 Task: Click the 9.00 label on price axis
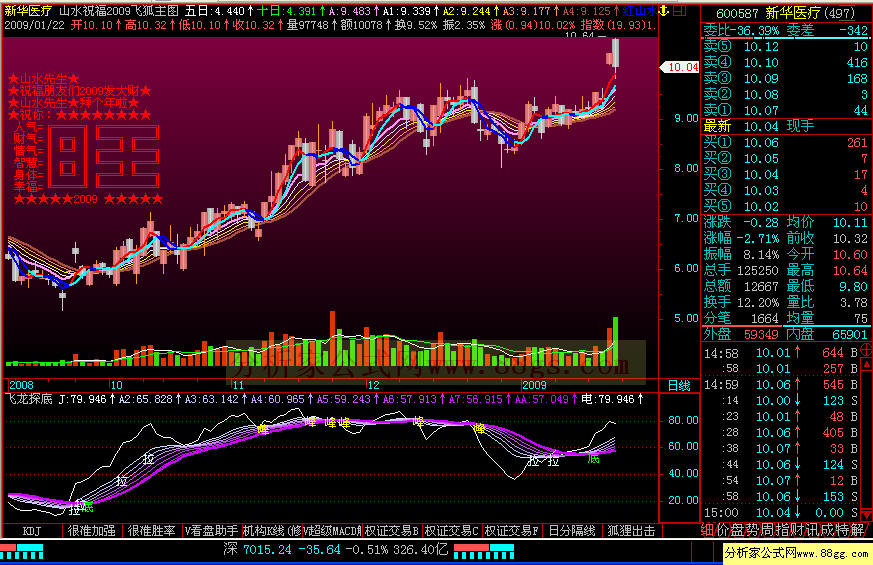tap(686, 118)
